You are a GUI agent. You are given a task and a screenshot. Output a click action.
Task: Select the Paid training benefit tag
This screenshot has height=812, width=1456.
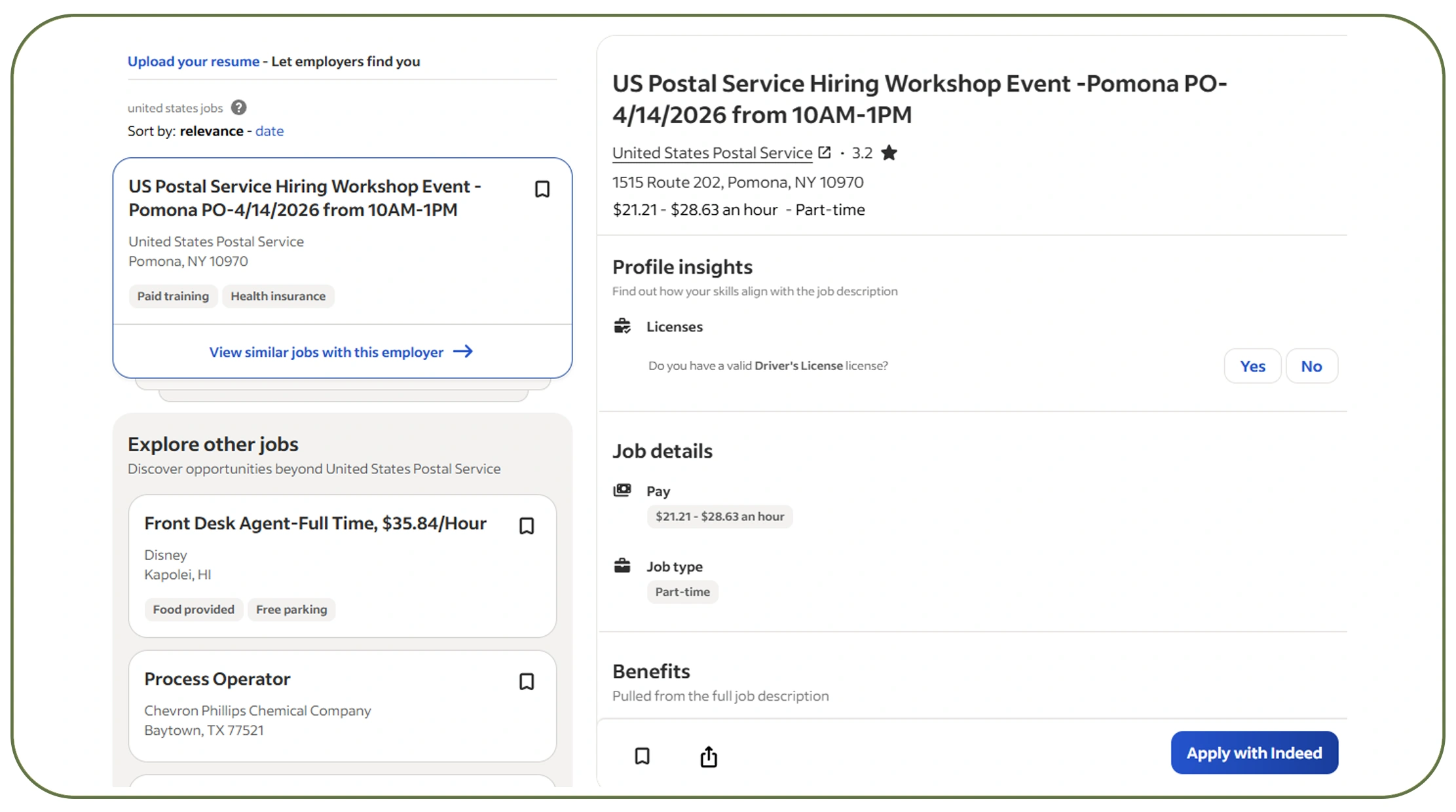[173, 296]
